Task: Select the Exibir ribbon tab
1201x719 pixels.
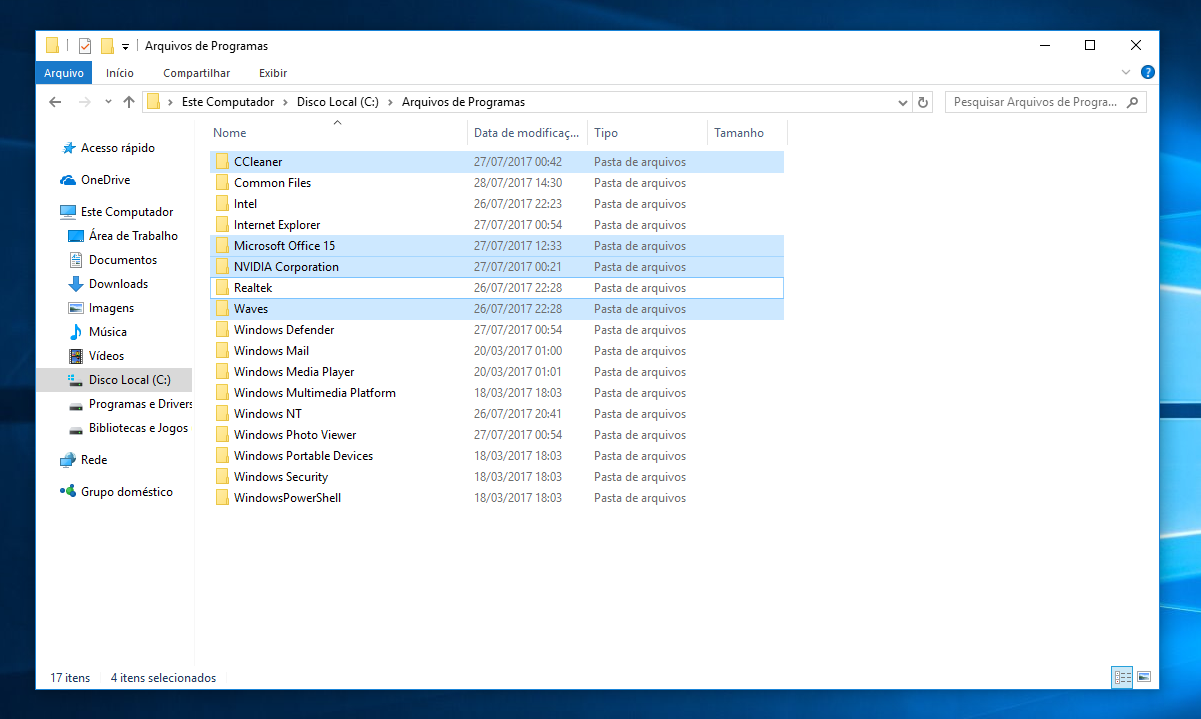Action: (x=273, y=73)
